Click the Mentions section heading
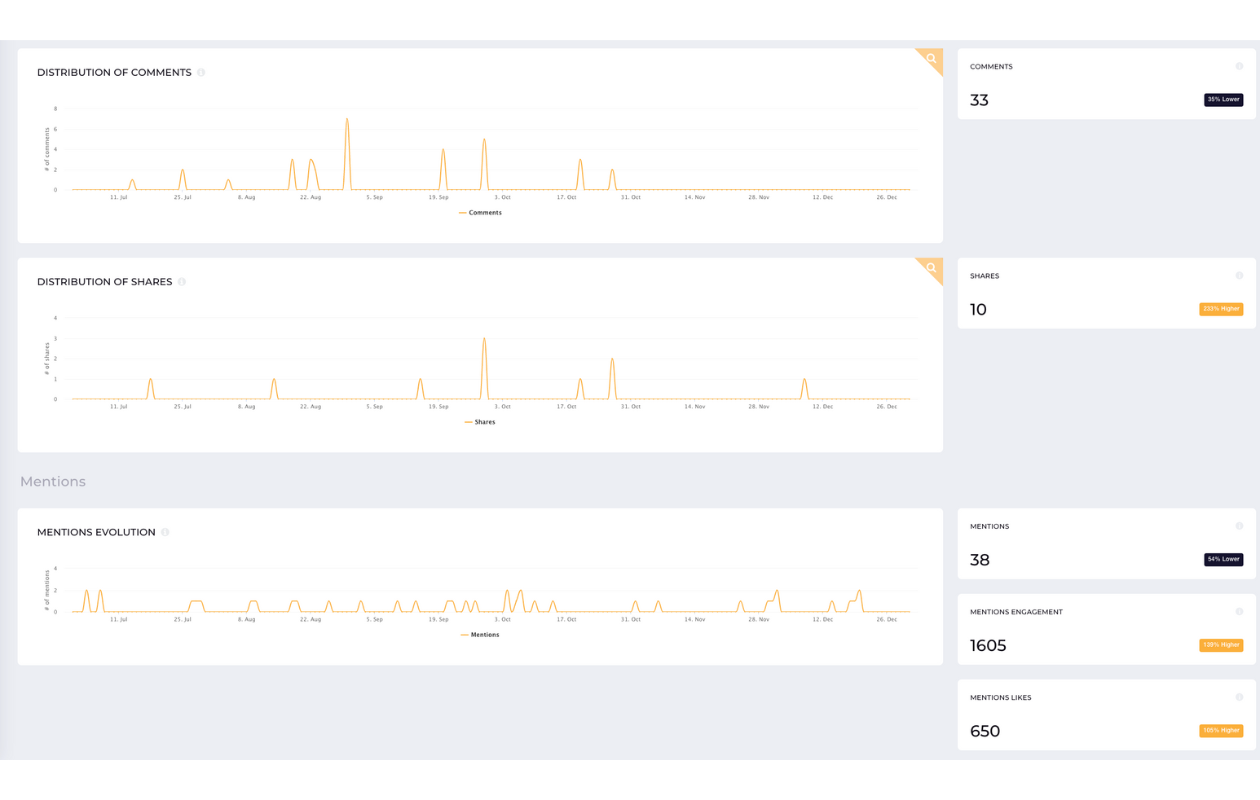Screen dimensions: 1260x800 click(x=53, y=482)
